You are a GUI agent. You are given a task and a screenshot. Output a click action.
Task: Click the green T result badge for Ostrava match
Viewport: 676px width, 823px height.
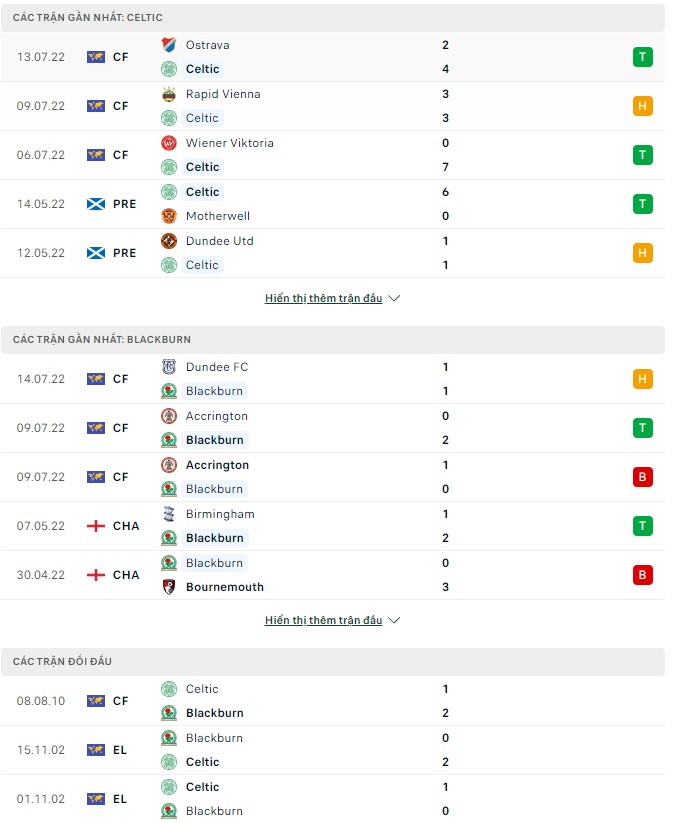point(642,57)
